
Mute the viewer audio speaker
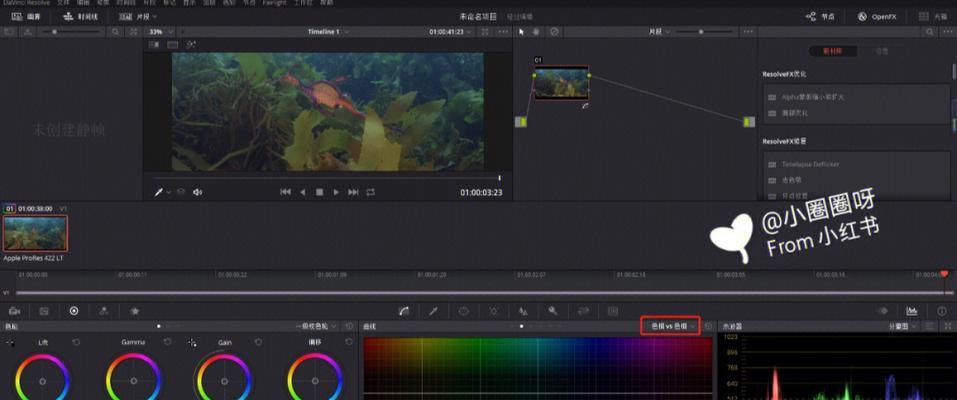pyautogui.click(x=197, y=192)
